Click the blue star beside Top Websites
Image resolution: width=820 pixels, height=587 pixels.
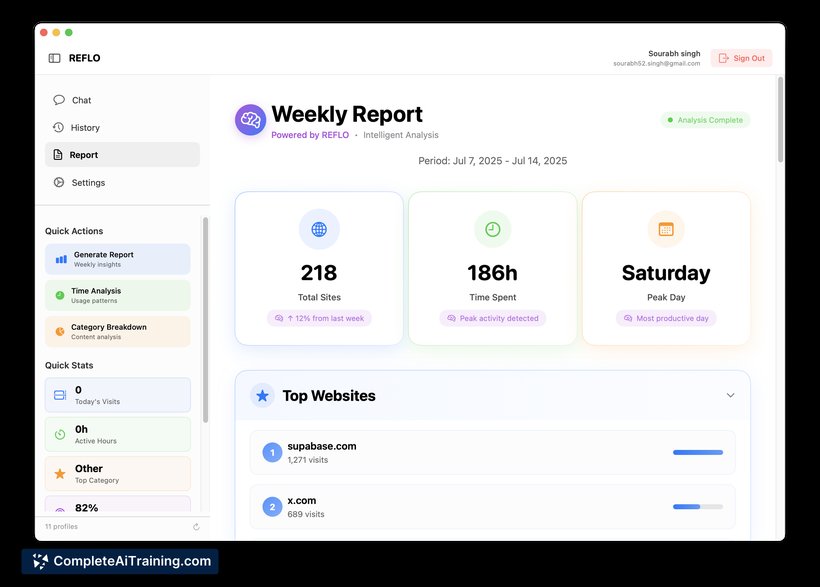tap(263, 396)
